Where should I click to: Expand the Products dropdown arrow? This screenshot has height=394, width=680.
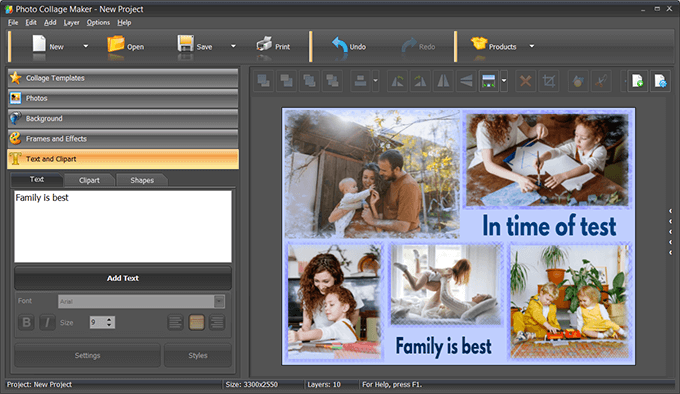pyautogui.click(x=532, y=46)
